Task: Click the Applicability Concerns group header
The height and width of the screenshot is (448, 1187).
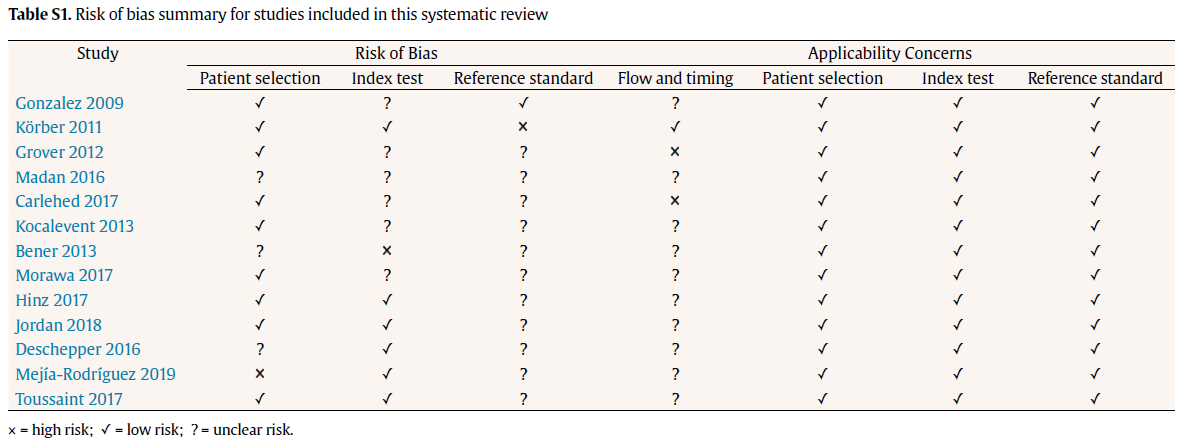Action: point(889,54)
